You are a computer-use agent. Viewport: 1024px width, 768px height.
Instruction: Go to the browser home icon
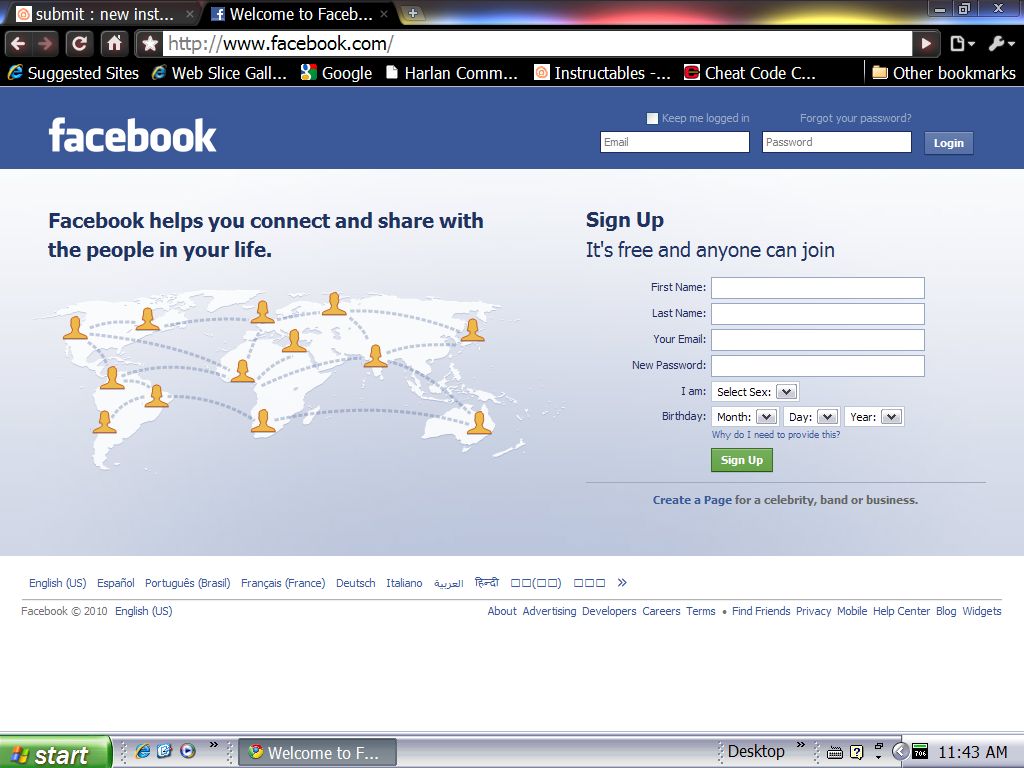point(114,44)
